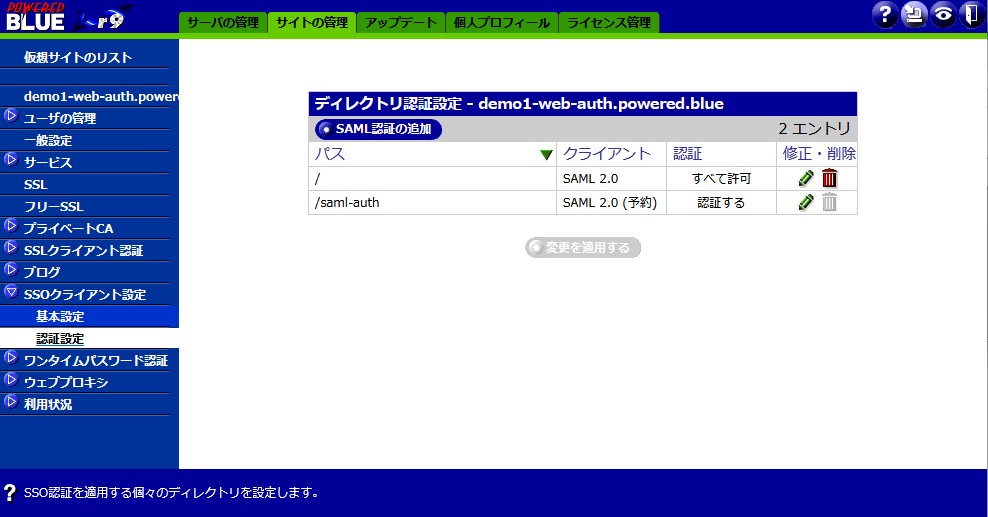Open SSL in sidebar
Image resolution: width=988 pixels, height=517 pixels.
click(x=35, y=185)
